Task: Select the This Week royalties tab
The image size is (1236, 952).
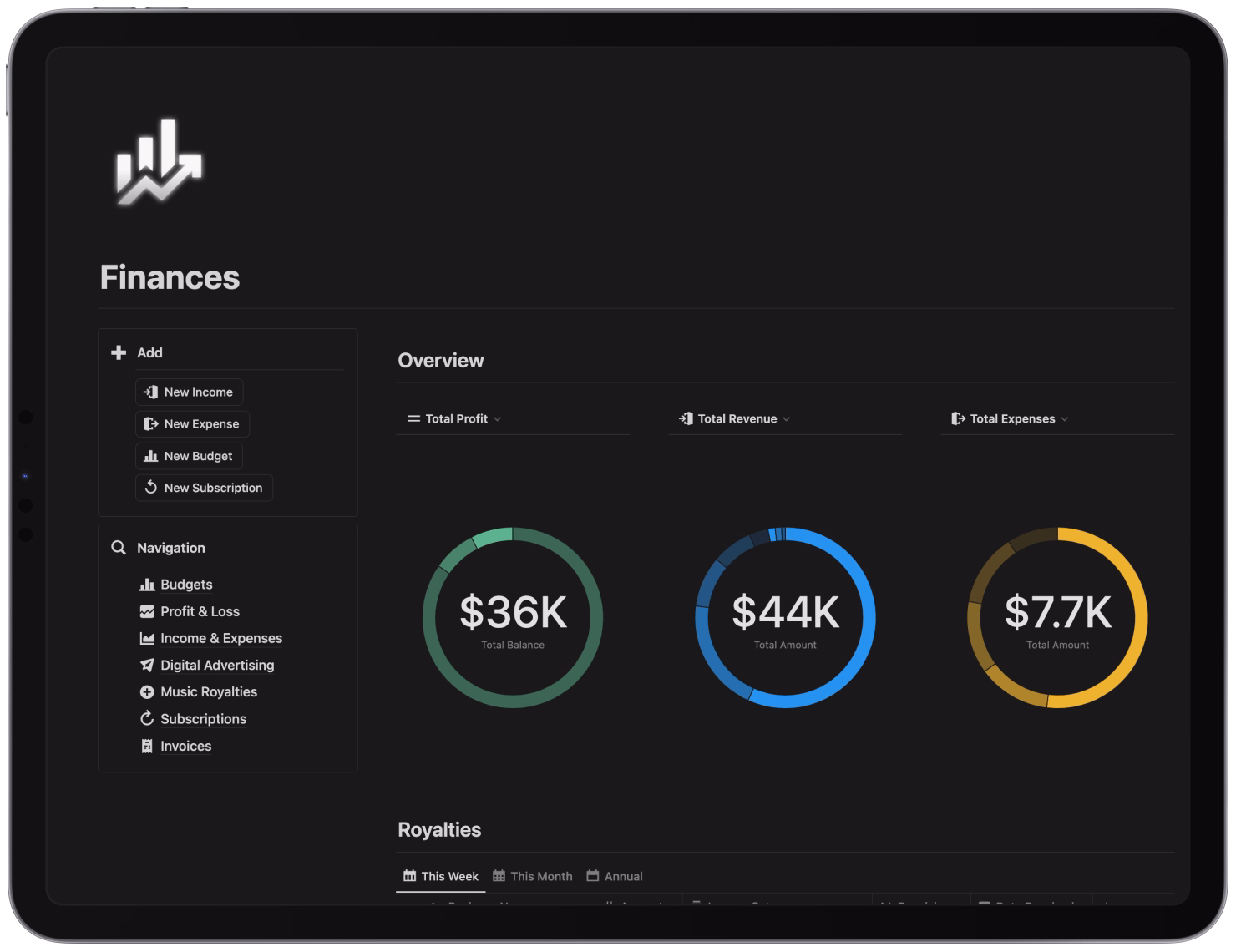Action: coord(440,876)
